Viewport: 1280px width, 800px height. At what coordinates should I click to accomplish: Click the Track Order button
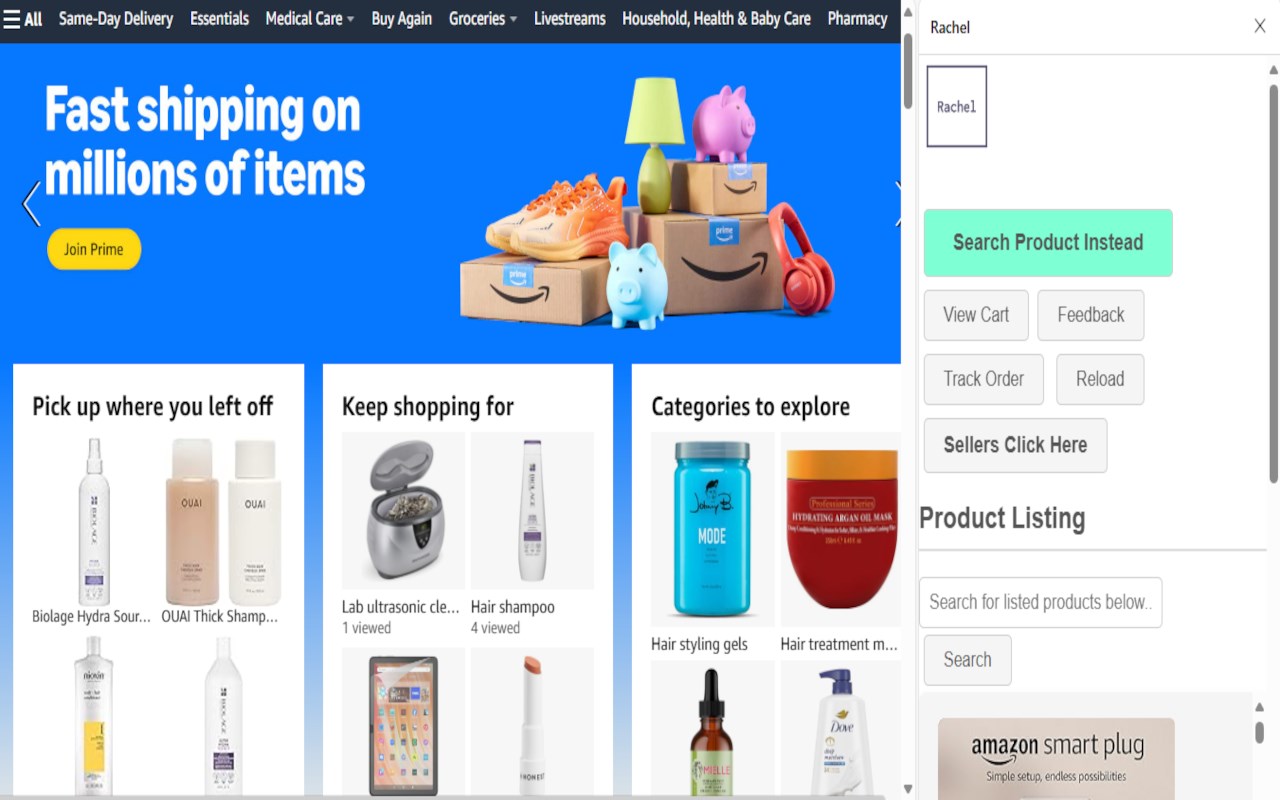coord(984,379)
